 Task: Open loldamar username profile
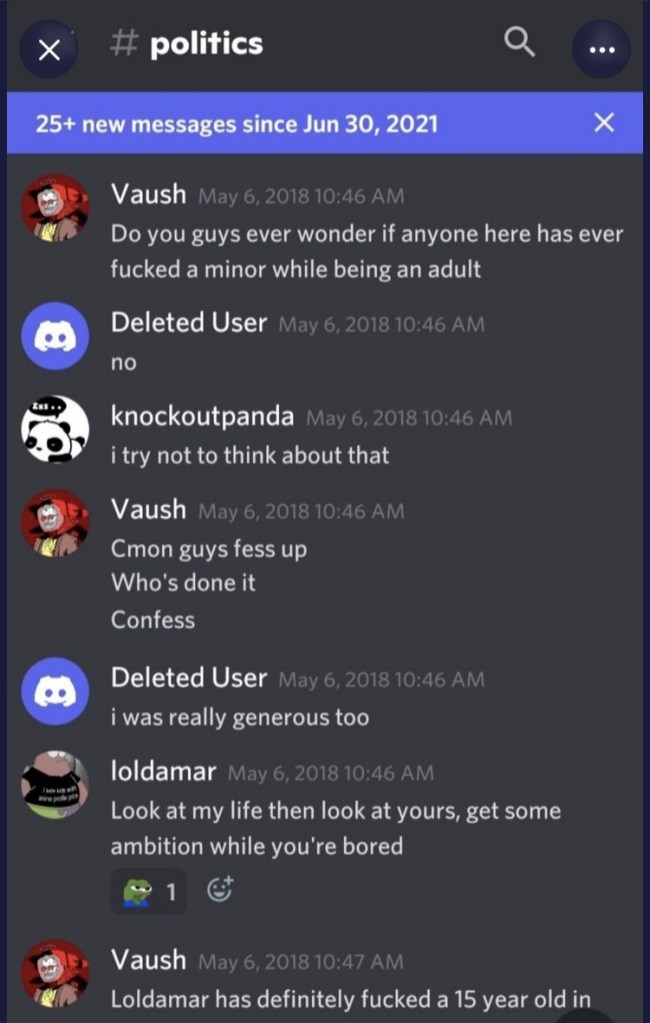click(x=163, y=771)
